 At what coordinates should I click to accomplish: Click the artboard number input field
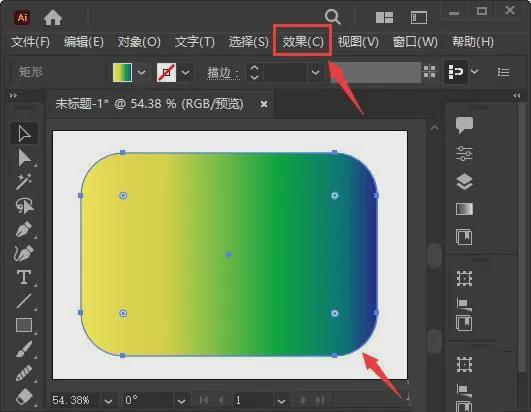(252, 400)
